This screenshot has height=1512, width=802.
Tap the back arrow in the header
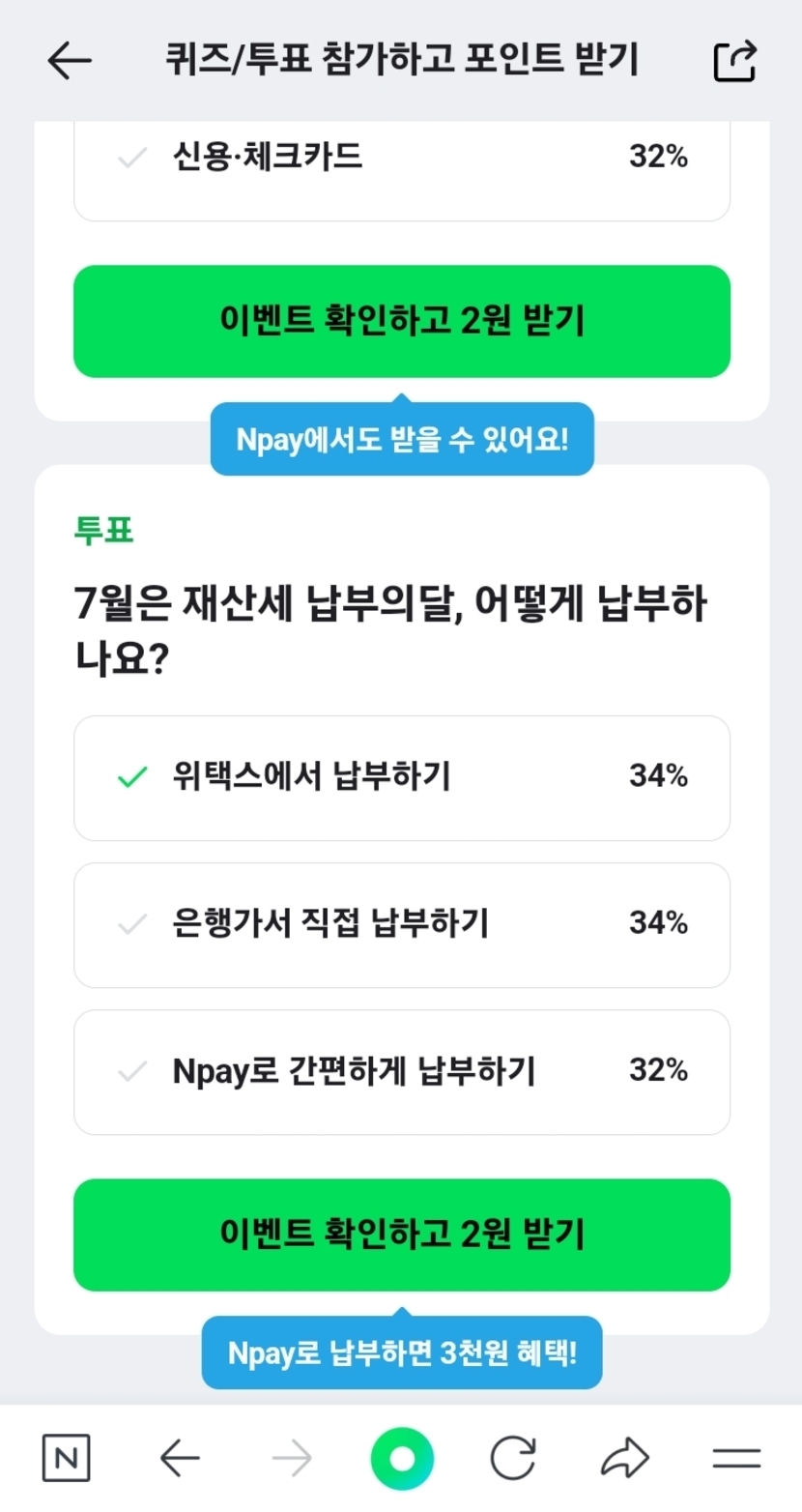point(70,61)
